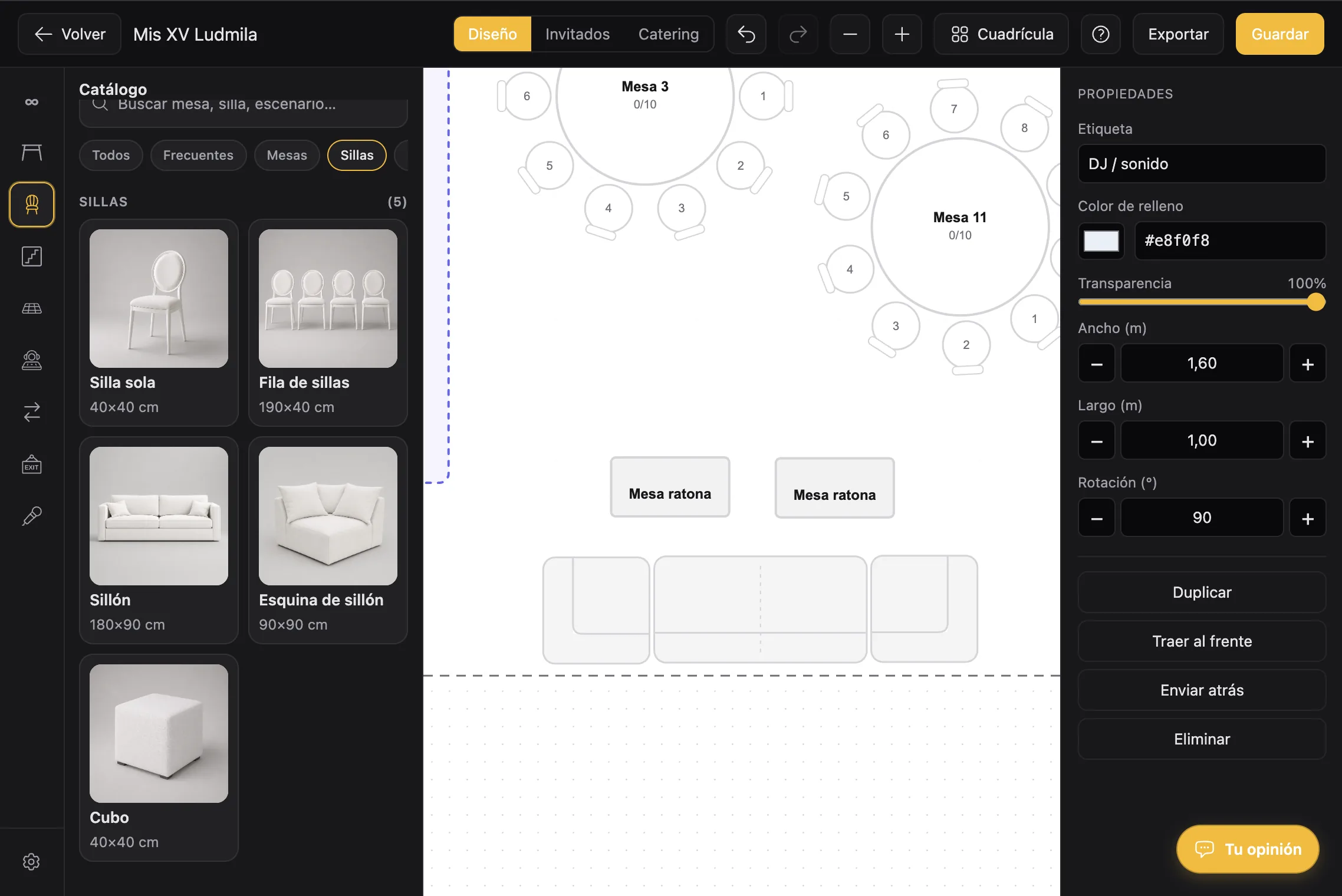Add the Esquina de sillón item
1342x896 pixels.
point(328,540)
